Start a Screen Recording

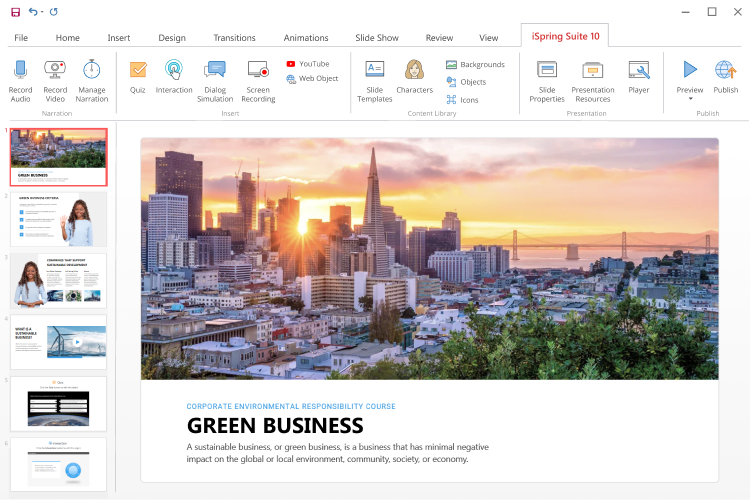258,81
